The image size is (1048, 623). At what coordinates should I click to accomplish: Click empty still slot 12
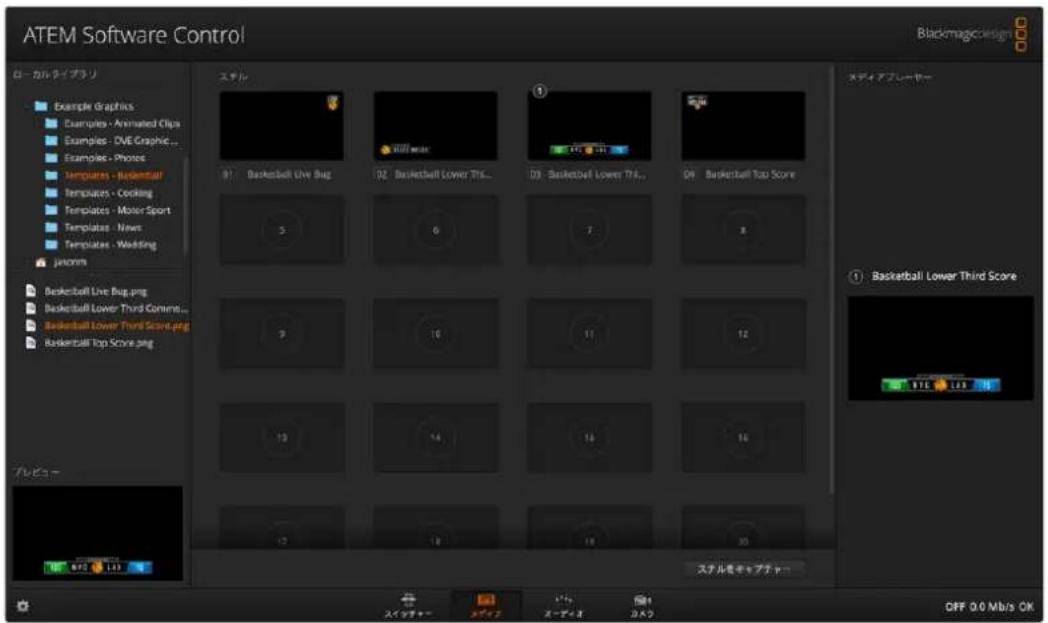743,334
